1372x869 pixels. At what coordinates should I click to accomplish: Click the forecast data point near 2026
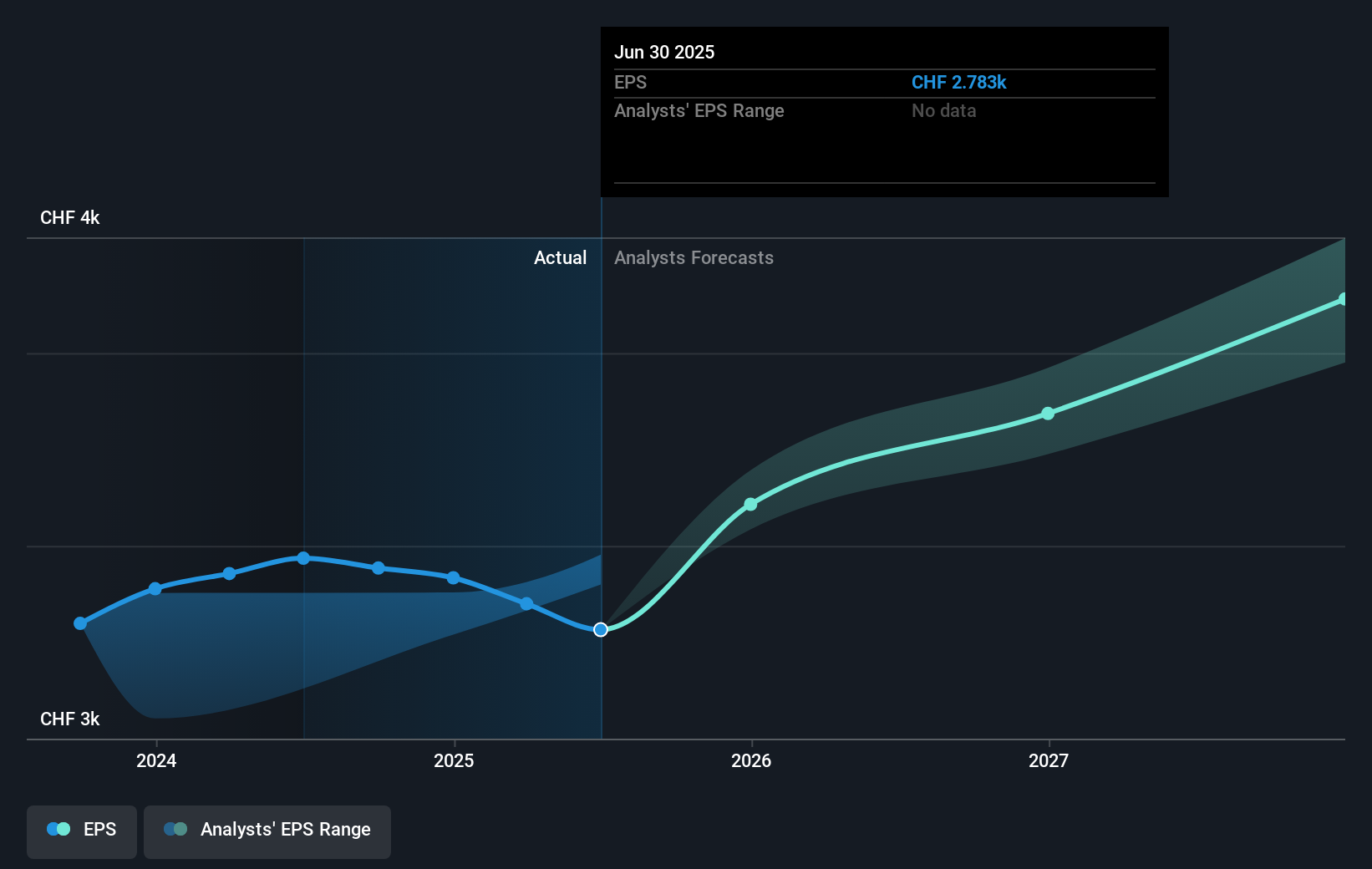pyautogui.click(x=750, y=504)
